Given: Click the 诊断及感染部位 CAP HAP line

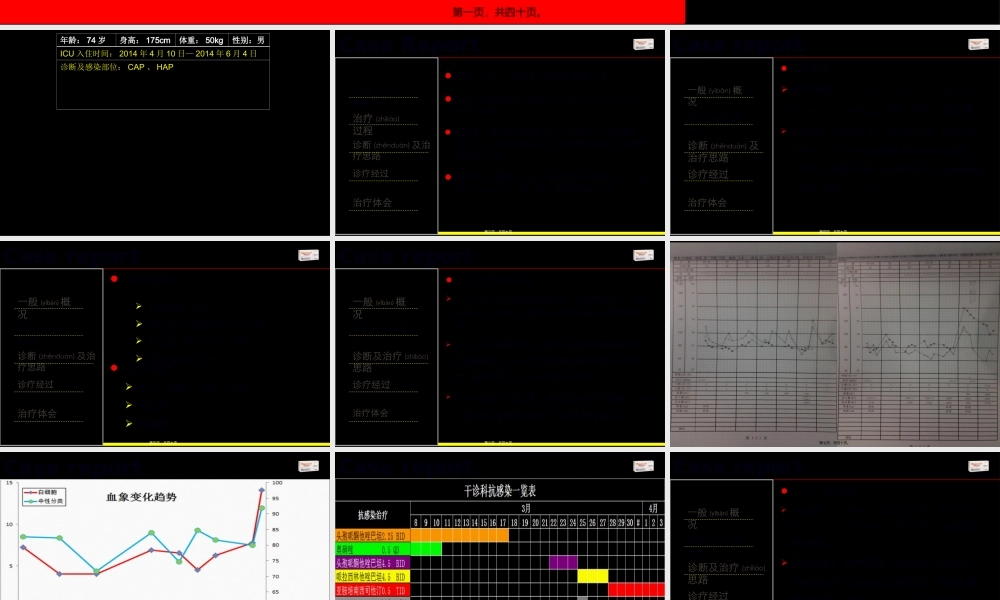Looking at the screenshot, I should click(117, 67).
